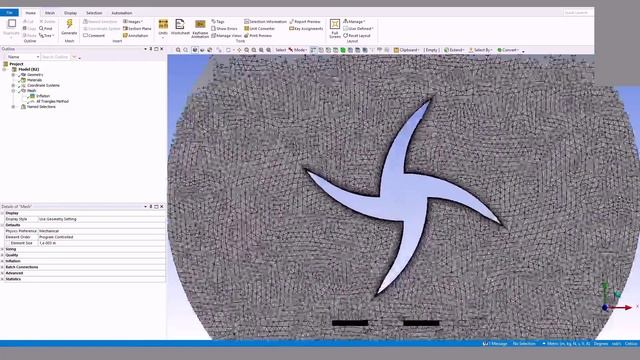Insert an Annotation
640x360 pixels.
click(136, 36)
